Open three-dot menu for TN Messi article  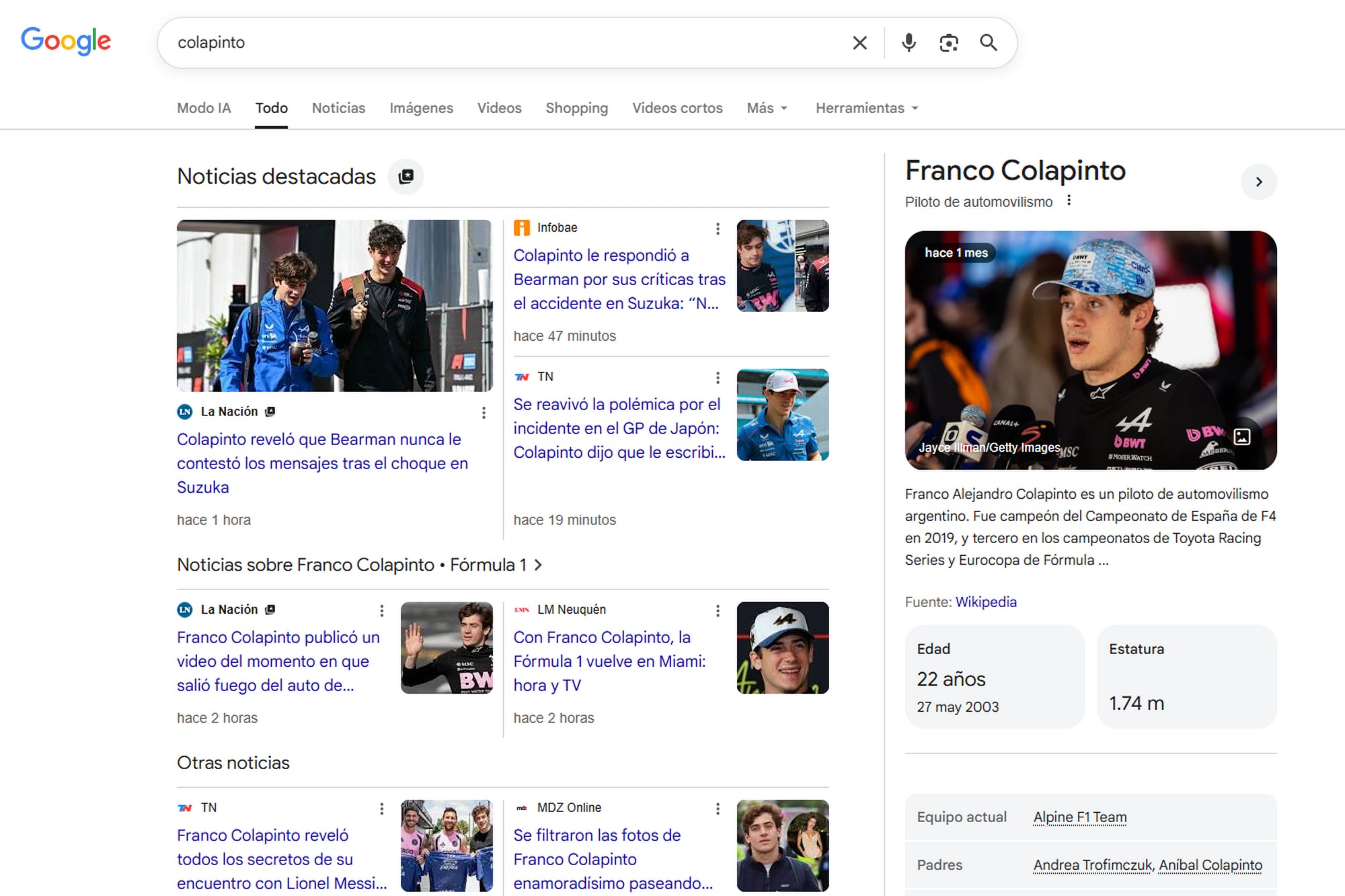pos(381,809)
